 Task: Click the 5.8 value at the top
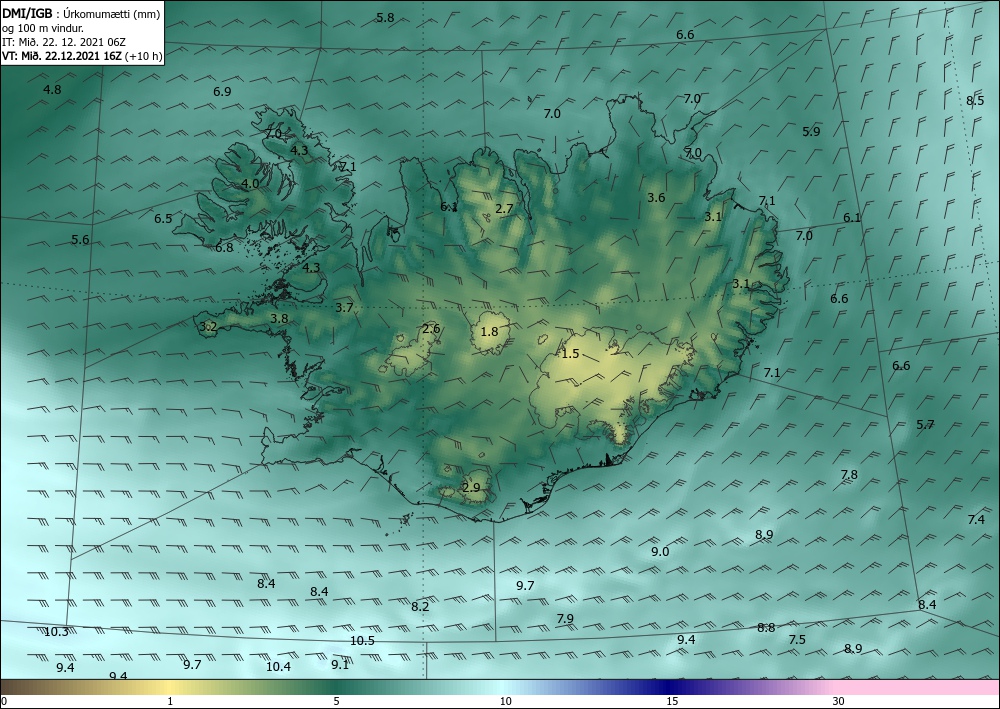click(x=385, y=18)
